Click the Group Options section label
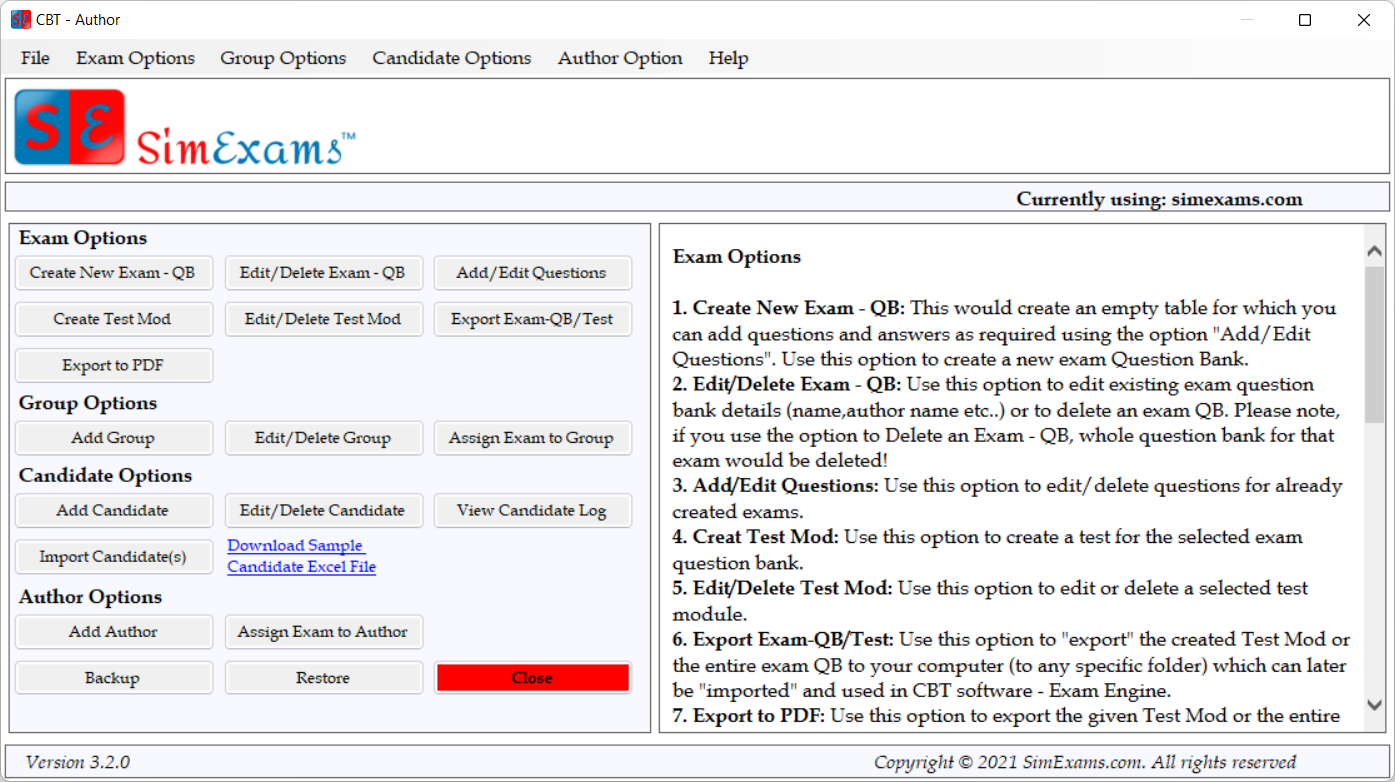Viewport: 1395px width, 782px height. pos(88,403)
